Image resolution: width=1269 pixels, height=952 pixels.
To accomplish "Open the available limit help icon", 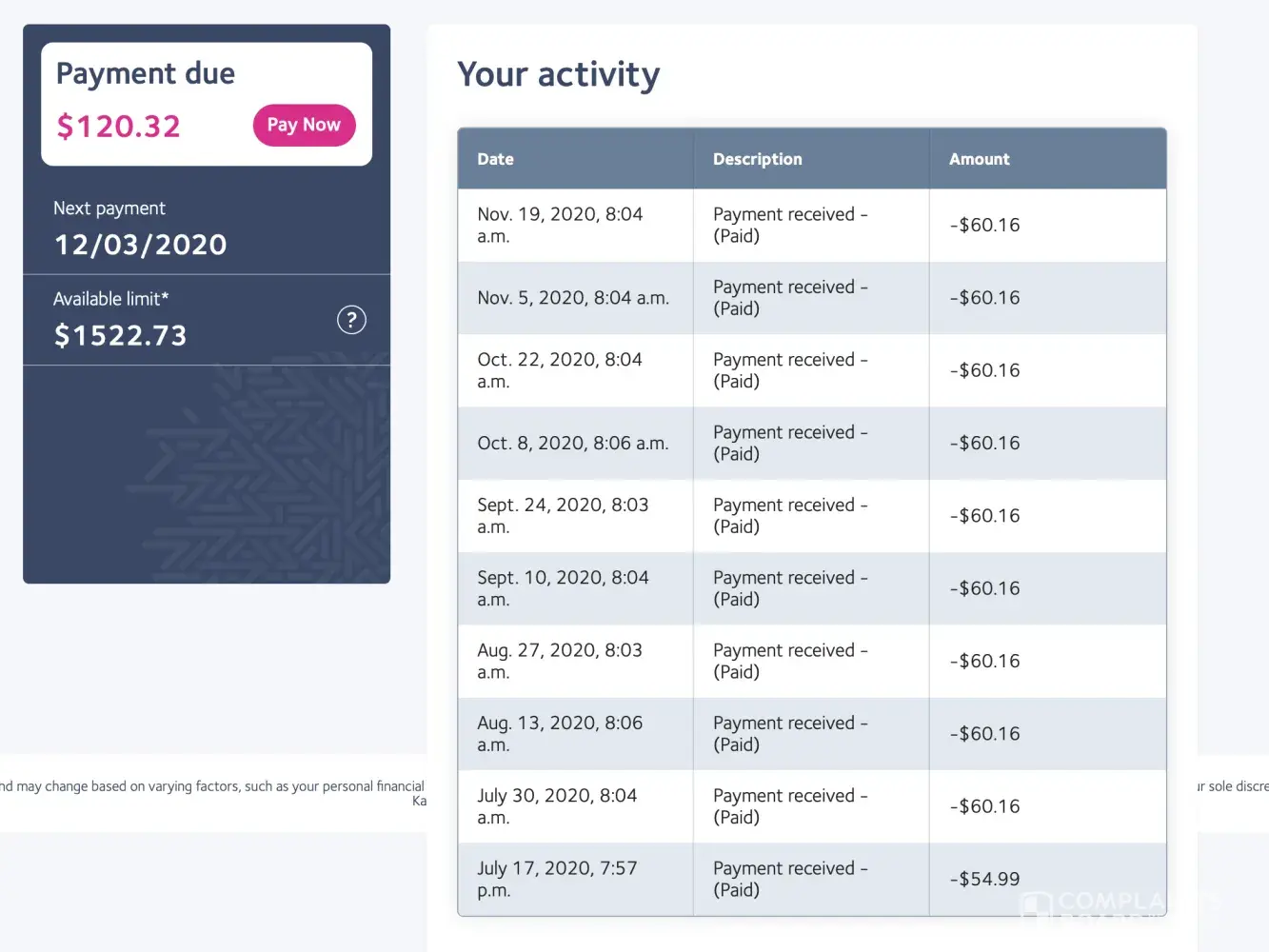I will [351, 320].
